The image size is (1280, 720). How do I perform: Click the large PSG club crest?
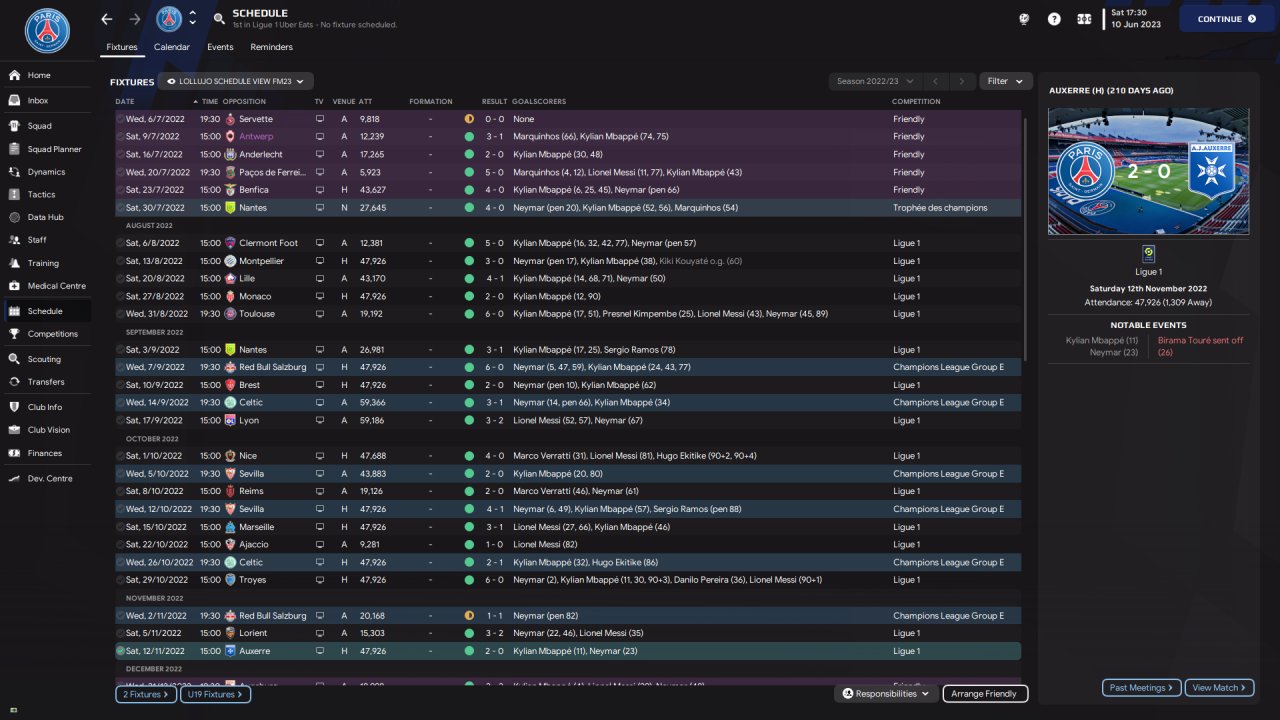(x=47, y=31)
